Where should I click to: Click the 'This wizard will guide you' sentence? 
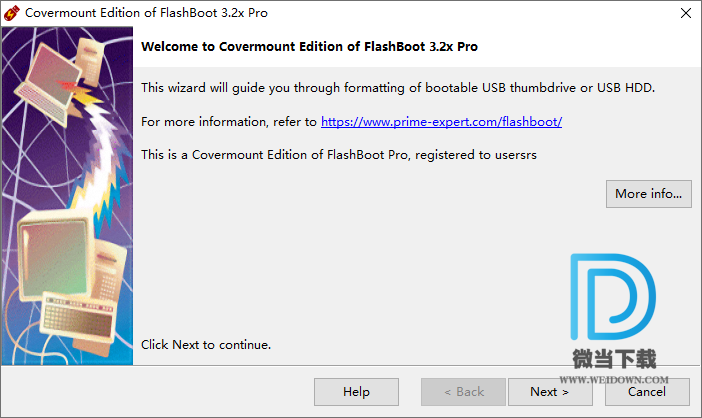point(398,88)
